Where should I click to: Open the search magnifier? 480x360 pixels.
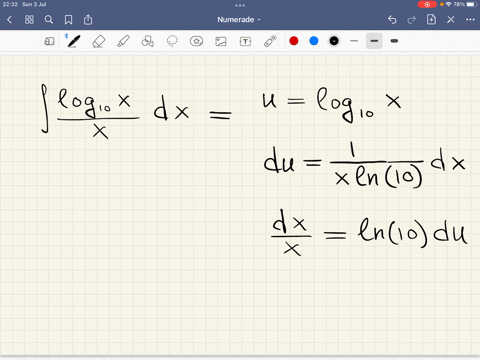tap(49, 20)
